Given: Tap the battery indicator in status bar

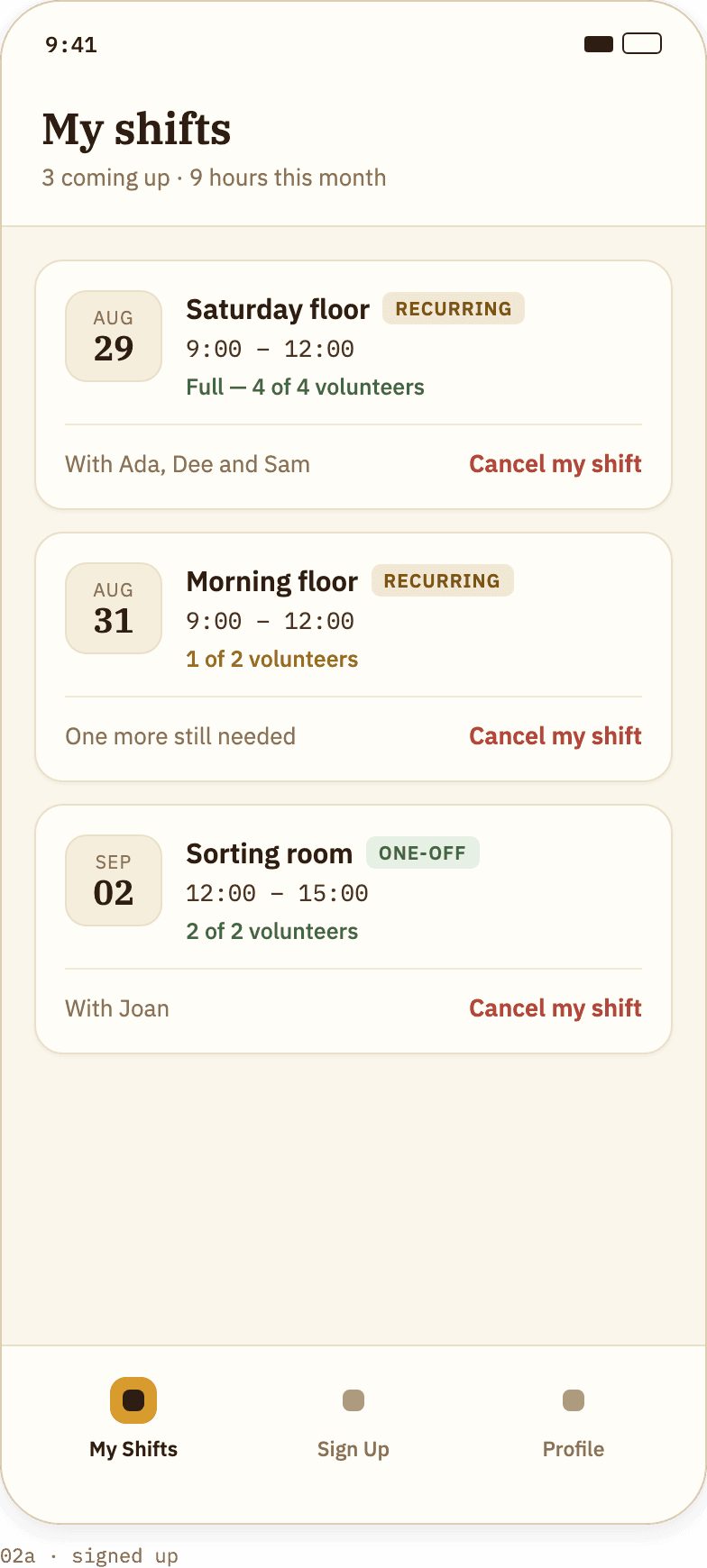Looking at the screenshot, I should (x=642, y=43).
